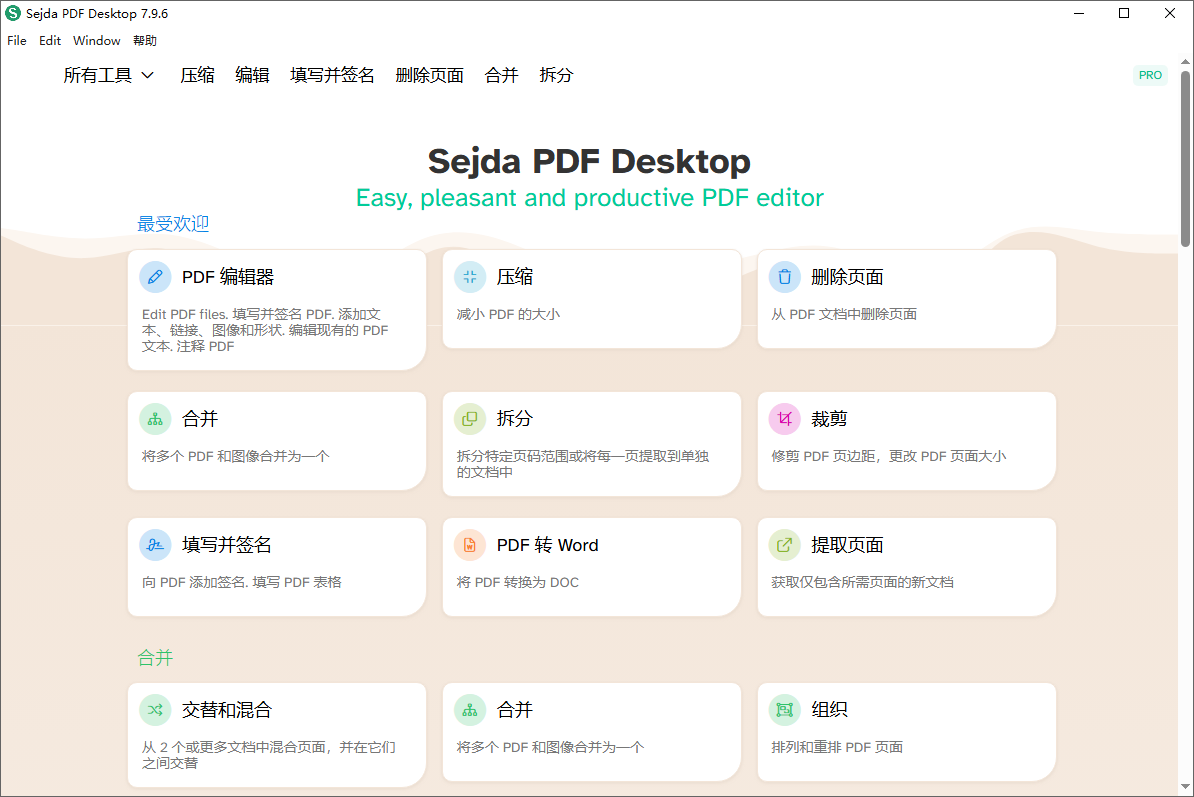Click description '排列和重排 PDF 页面'
Screen dimensions: 1194x797
click(x=837, y=748)
